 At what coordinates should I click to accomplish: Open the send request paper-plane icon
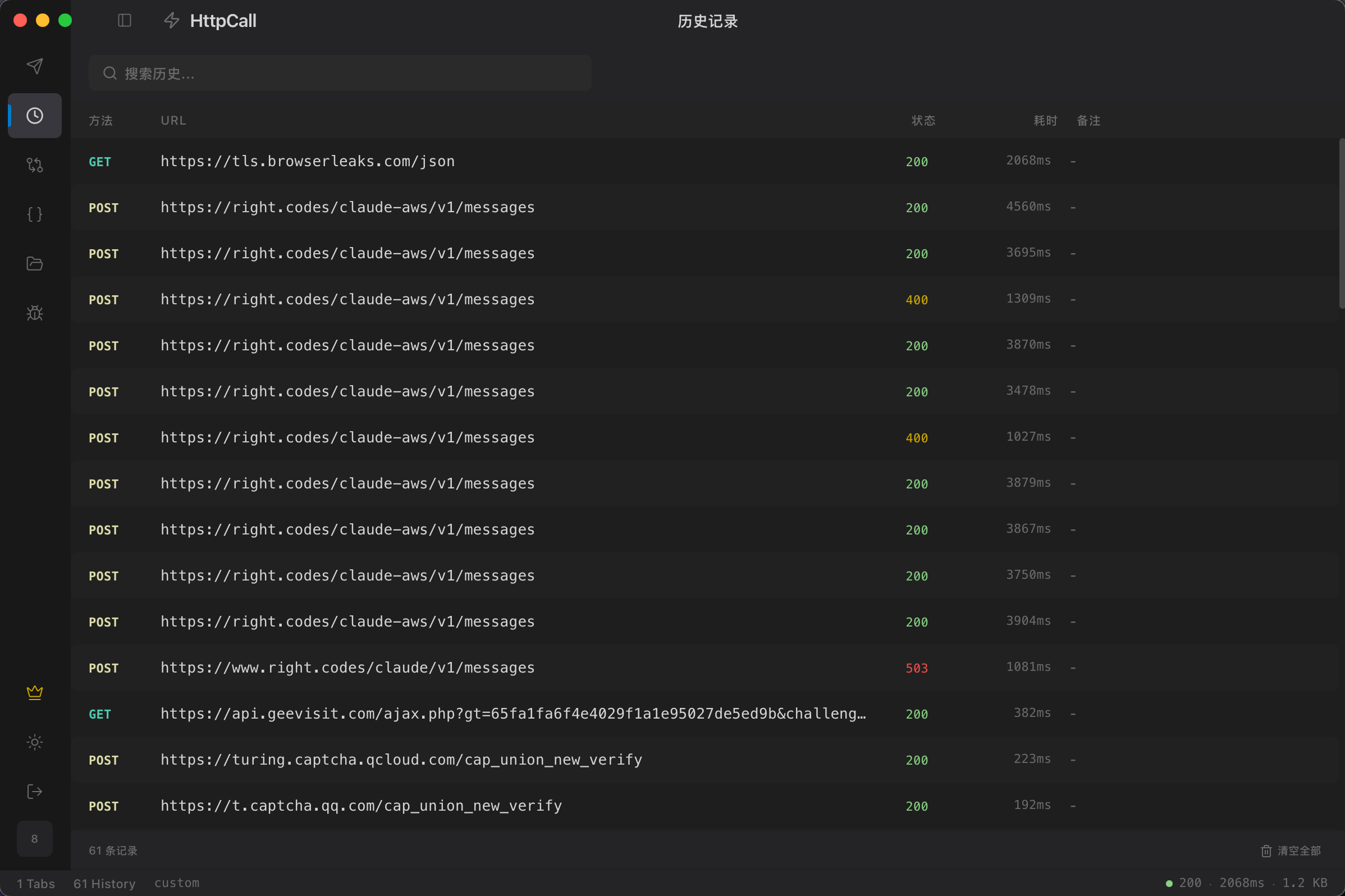[35, 66]
